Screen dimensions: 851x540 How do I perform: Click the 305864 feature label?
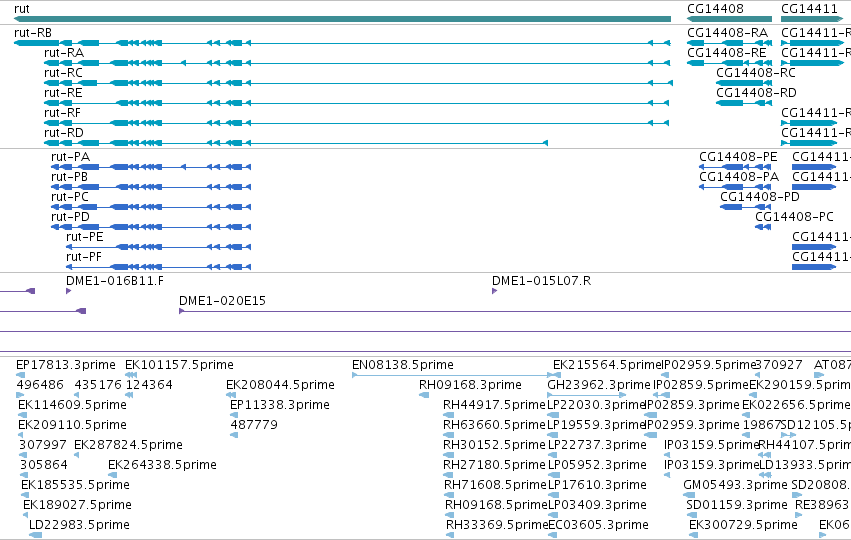44,465
